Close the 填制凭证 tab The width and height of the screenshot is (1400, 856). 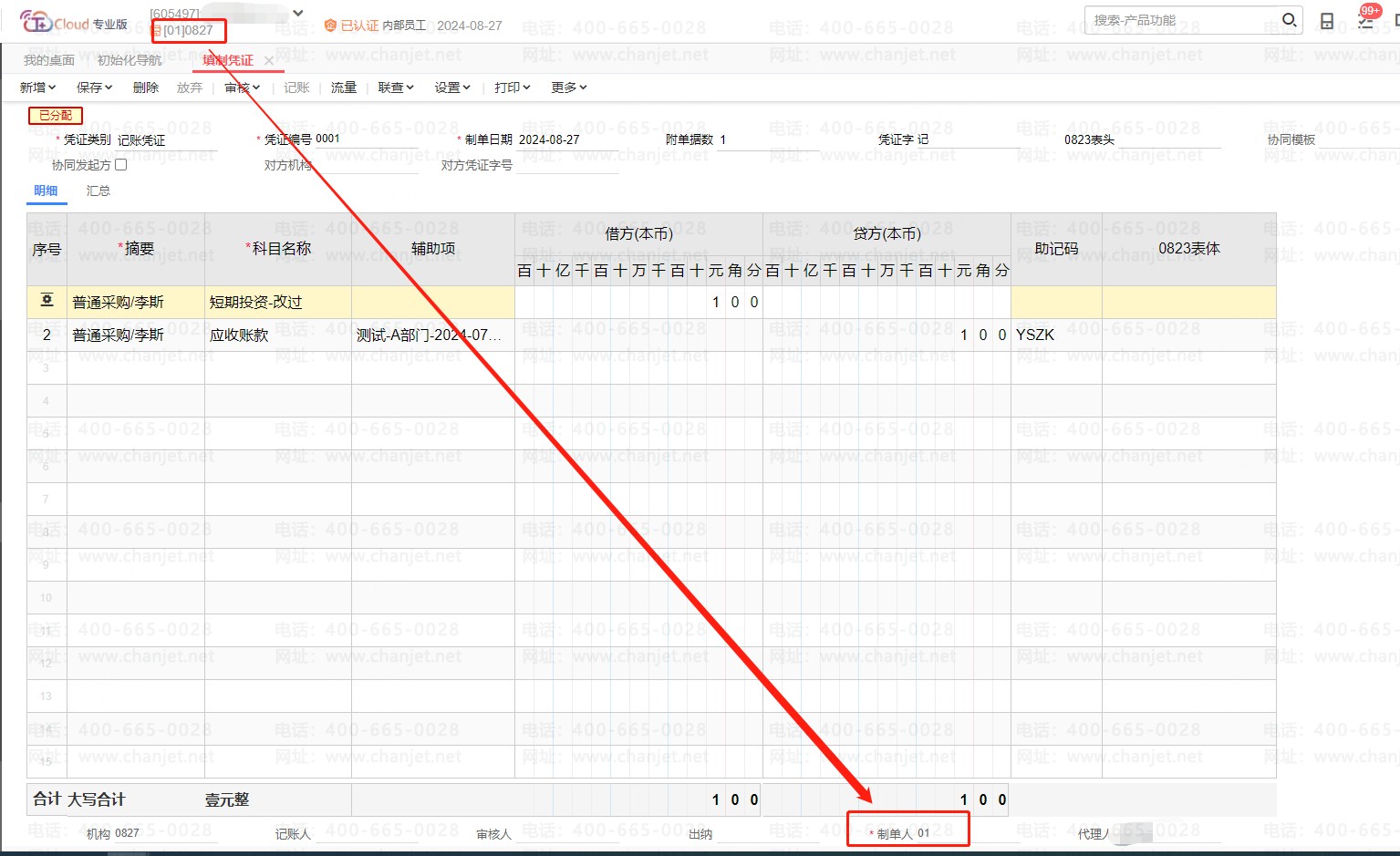(269, 61)
